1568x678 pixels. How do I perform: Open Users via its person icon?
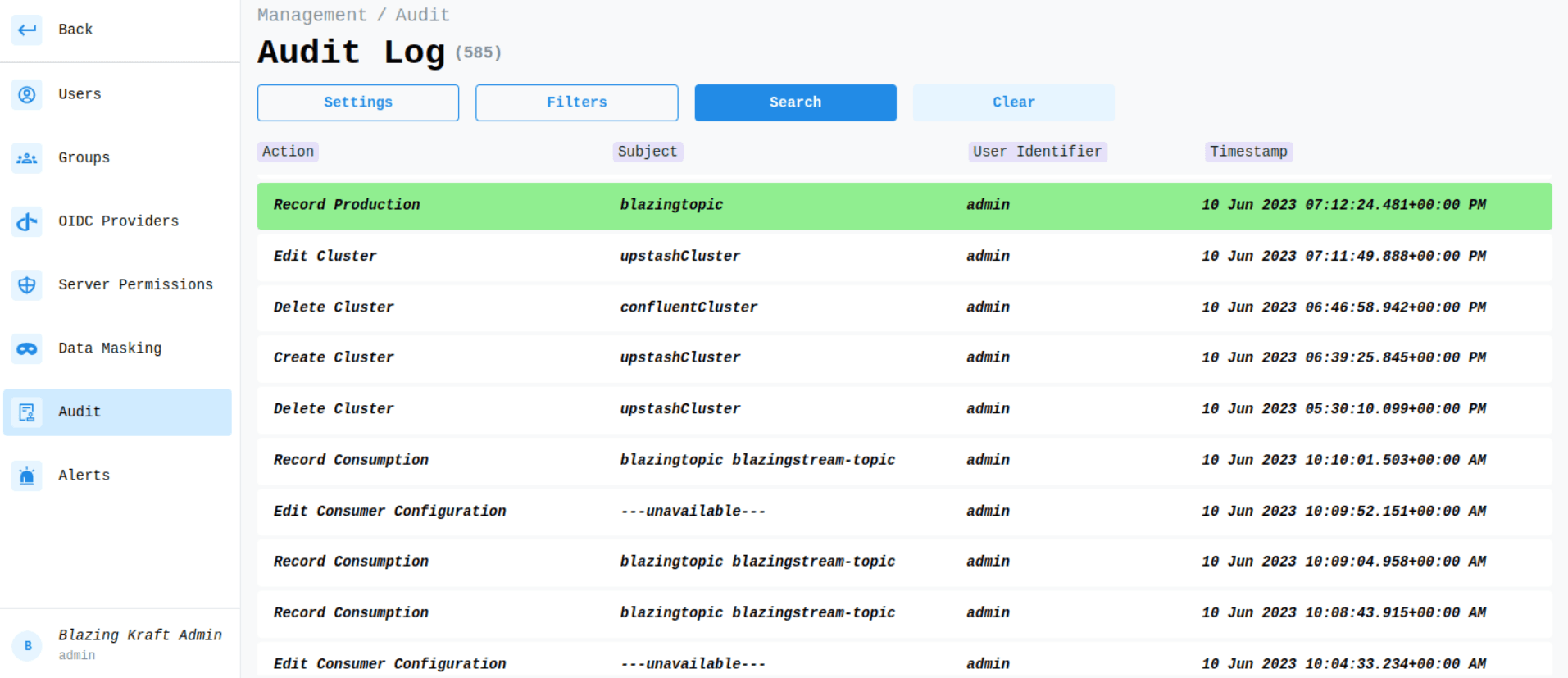[x=27, y=94]
